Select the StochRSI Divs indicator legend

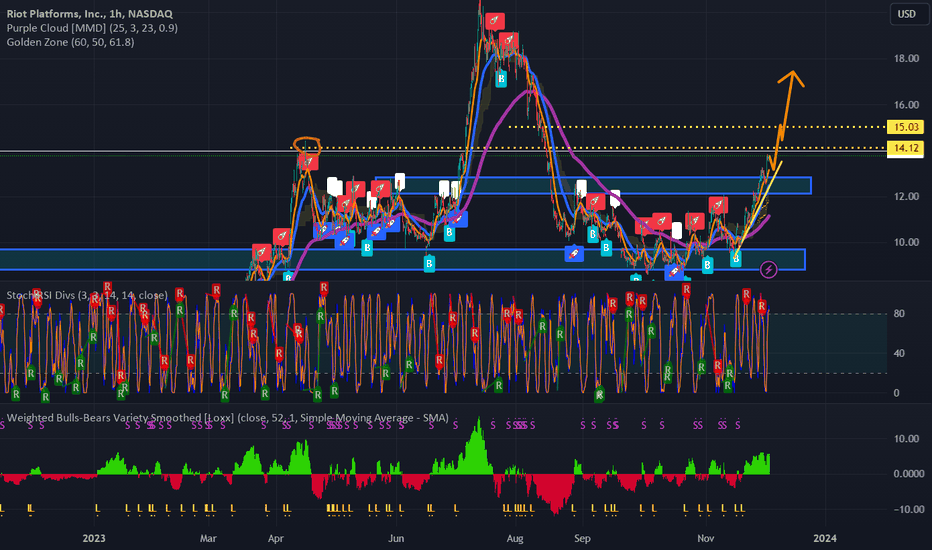coord(87,295)
